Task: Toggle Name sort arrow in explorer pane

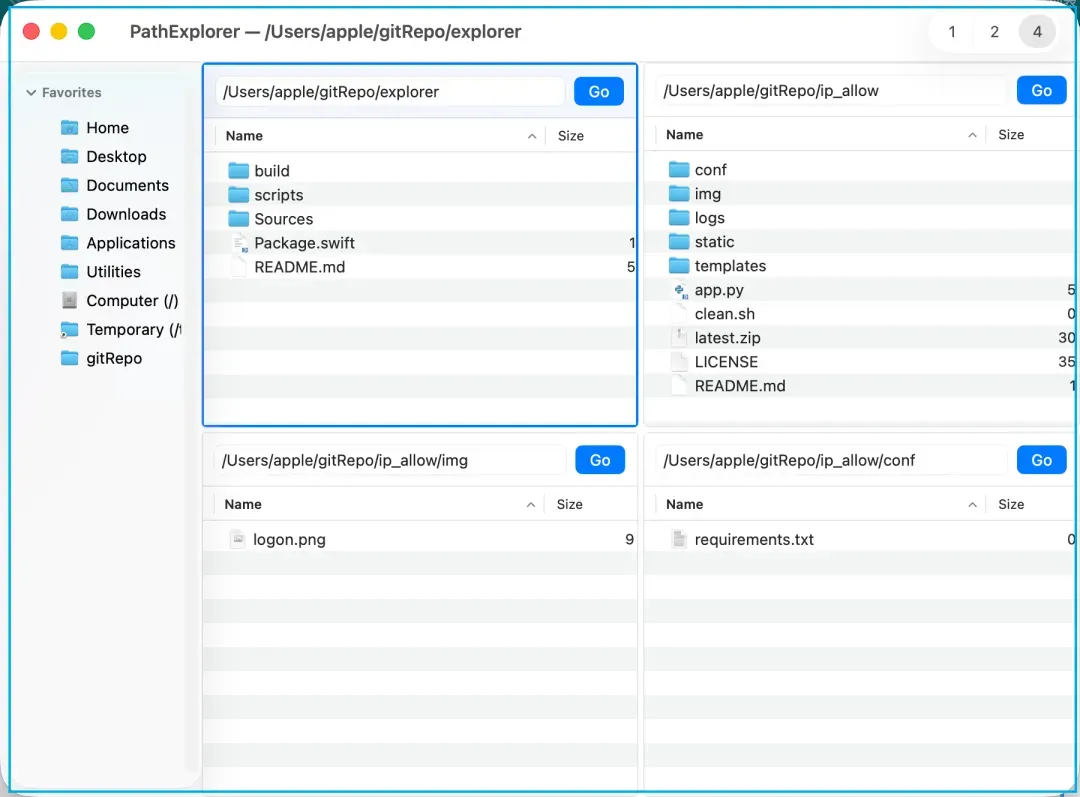Action: pos(532,136)
